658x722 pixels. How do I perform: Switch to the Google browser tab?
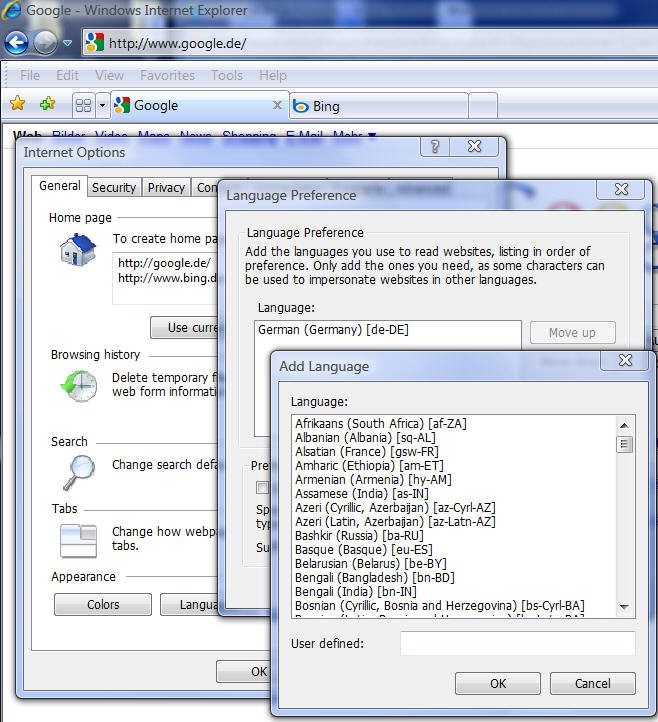click(x=200, y=106)
